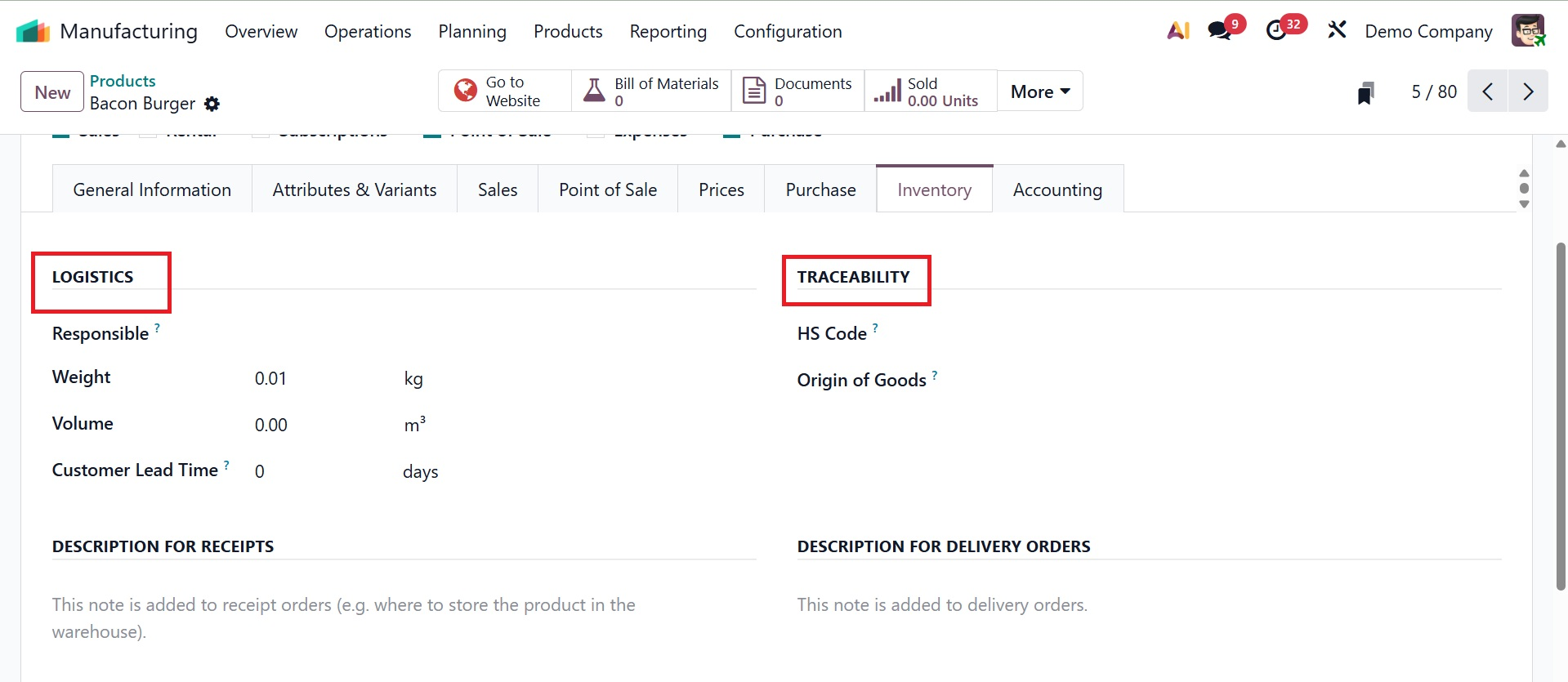
Task: Click the New button
Action: click(52, 91)
